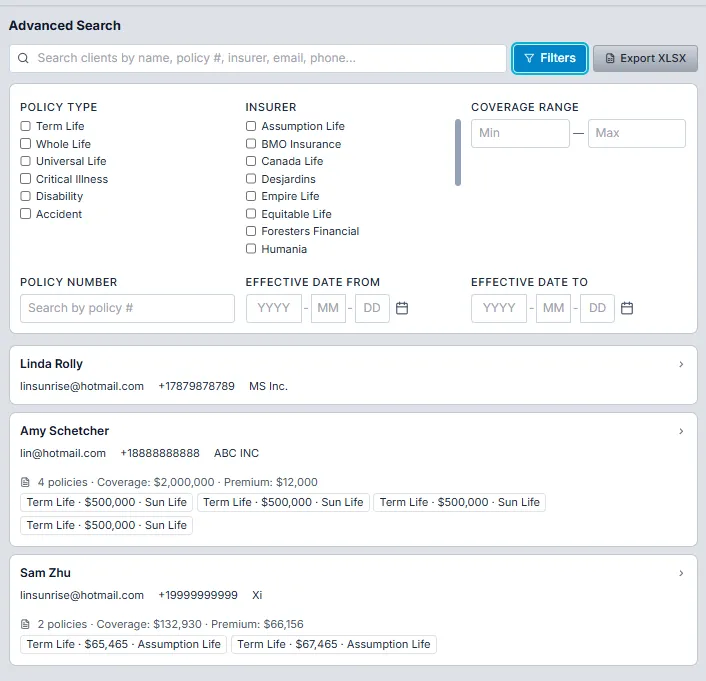Click lin@hotmail.com email text

63,454
